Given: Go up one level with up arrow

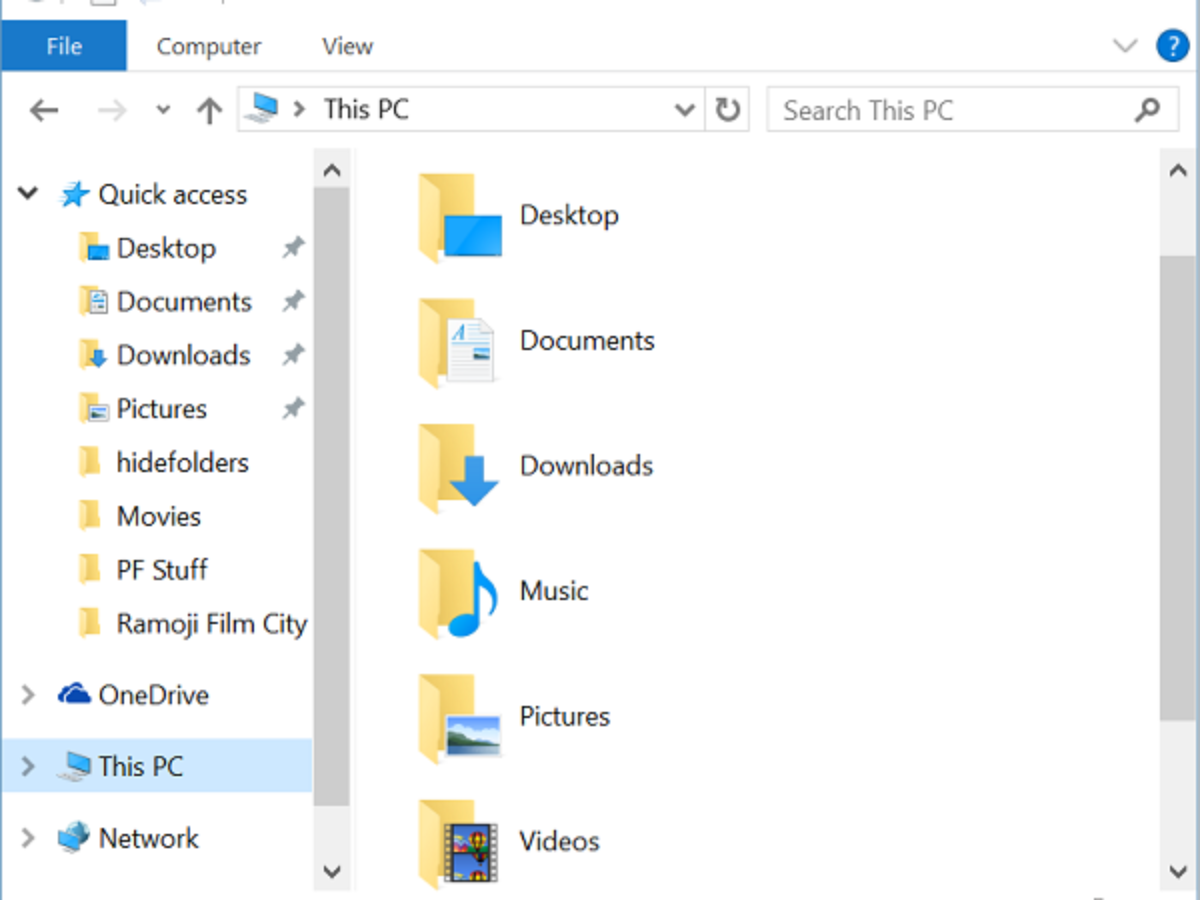Looking at the screenshot, I should tap(209, 110).
